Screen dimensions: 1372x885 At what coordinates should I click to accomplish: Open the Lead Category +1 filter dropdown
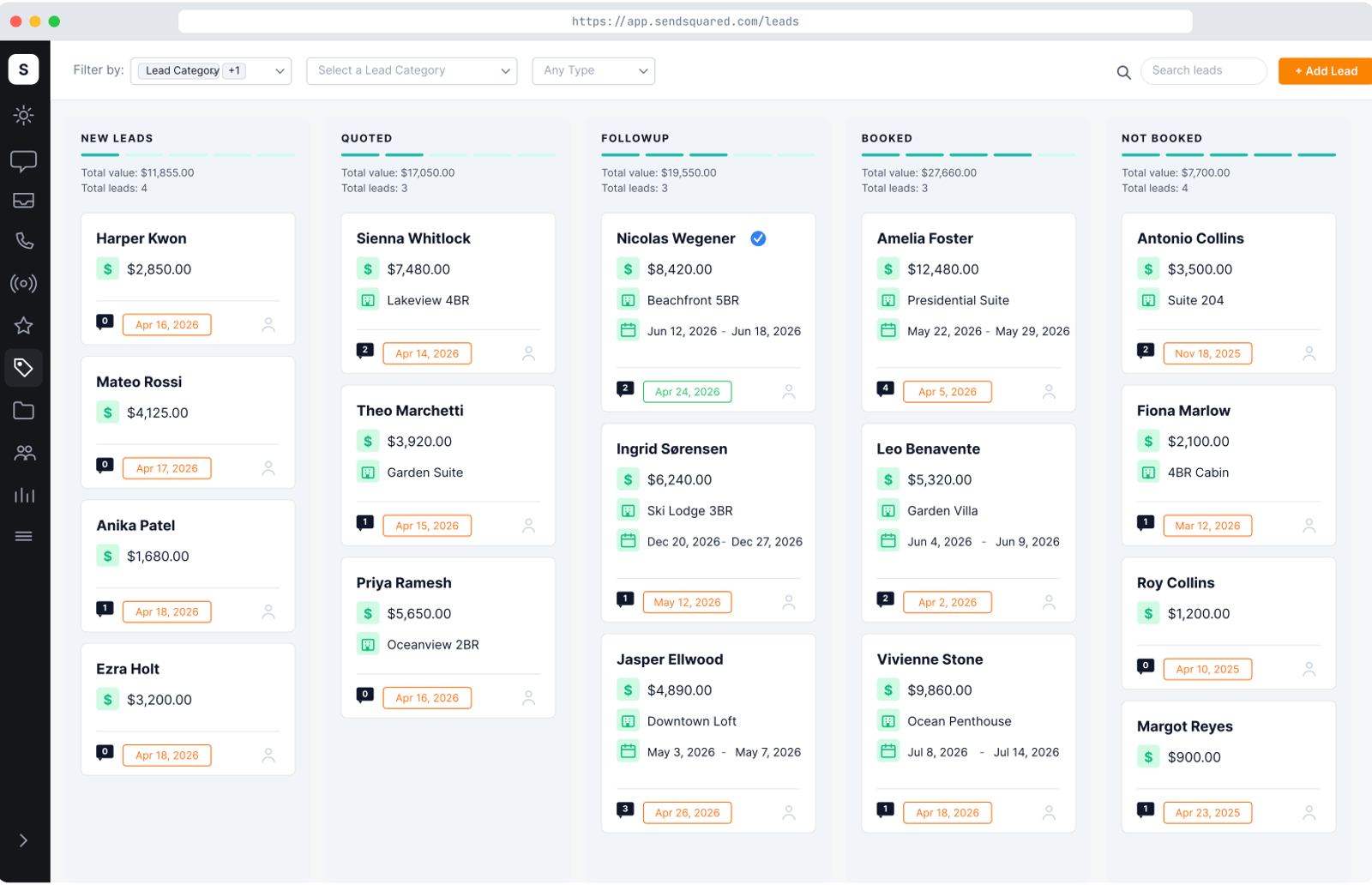click(211, 71)
